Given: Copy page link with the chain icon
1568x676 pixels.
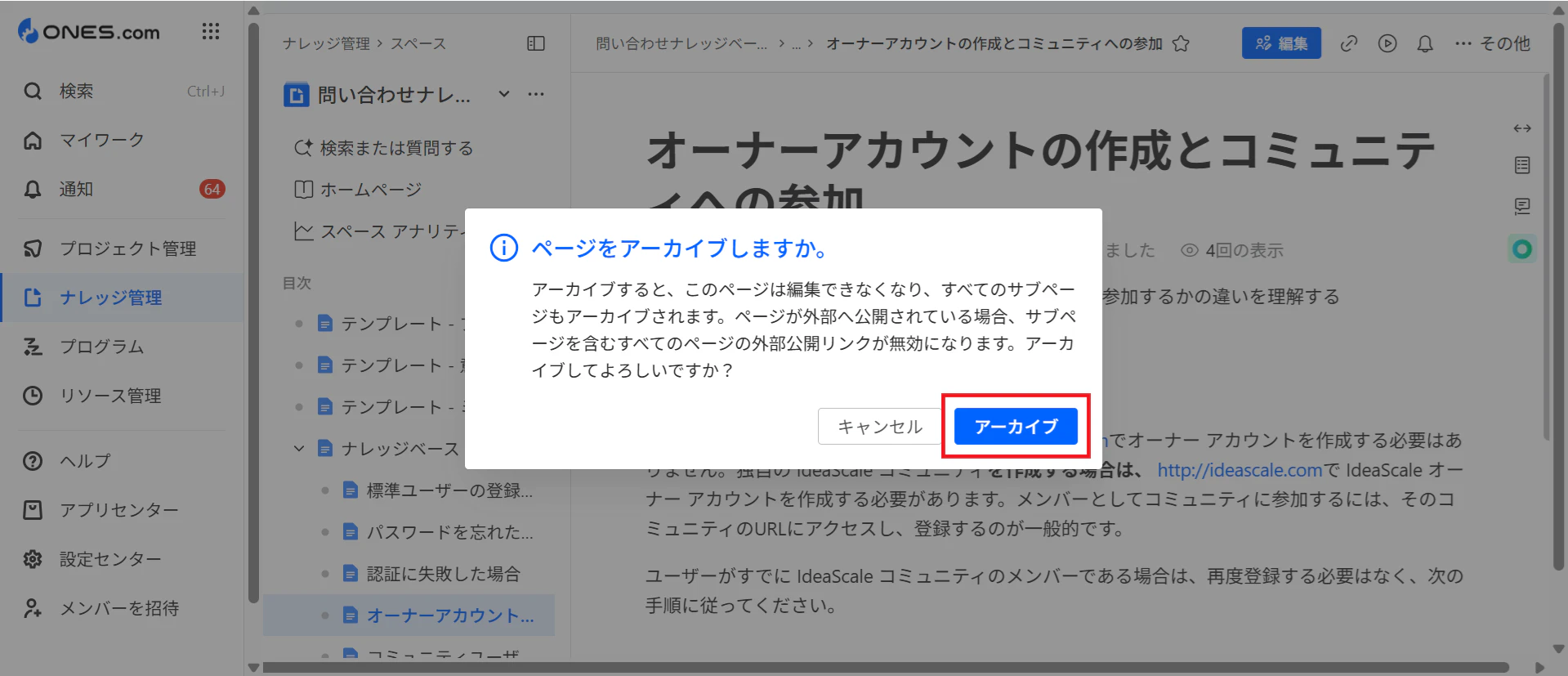Looking at the screenshot, I should pyautogui.click(x=1349, y=43).
